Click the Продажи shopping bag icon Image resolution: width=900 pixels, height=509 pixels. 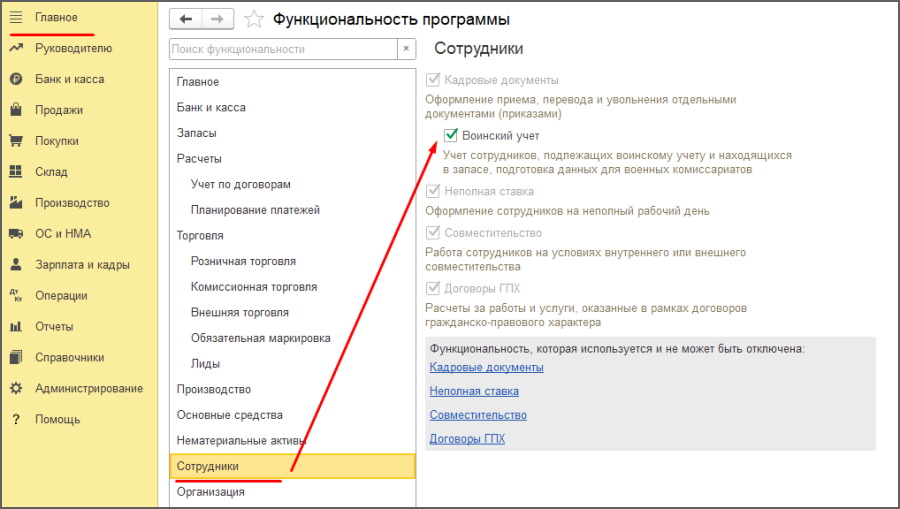coord(16,110)
